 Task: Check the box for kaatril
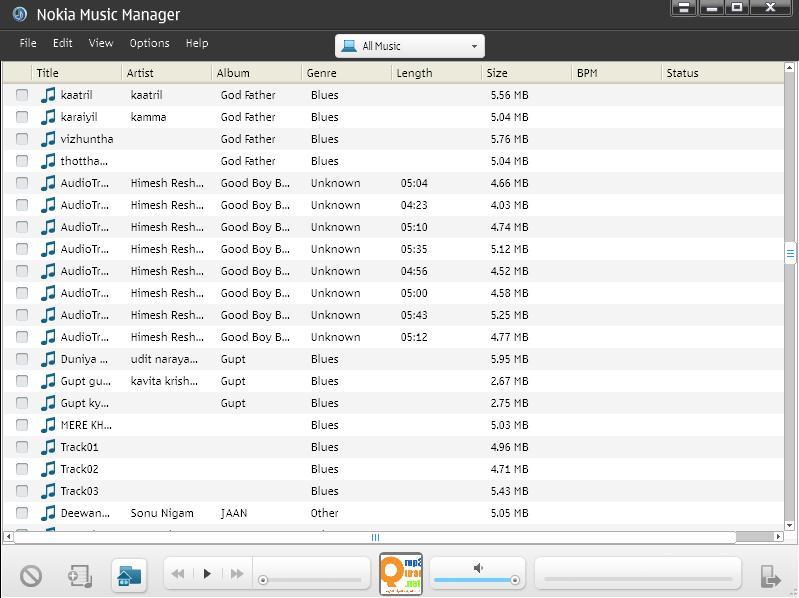pos(22,95)
